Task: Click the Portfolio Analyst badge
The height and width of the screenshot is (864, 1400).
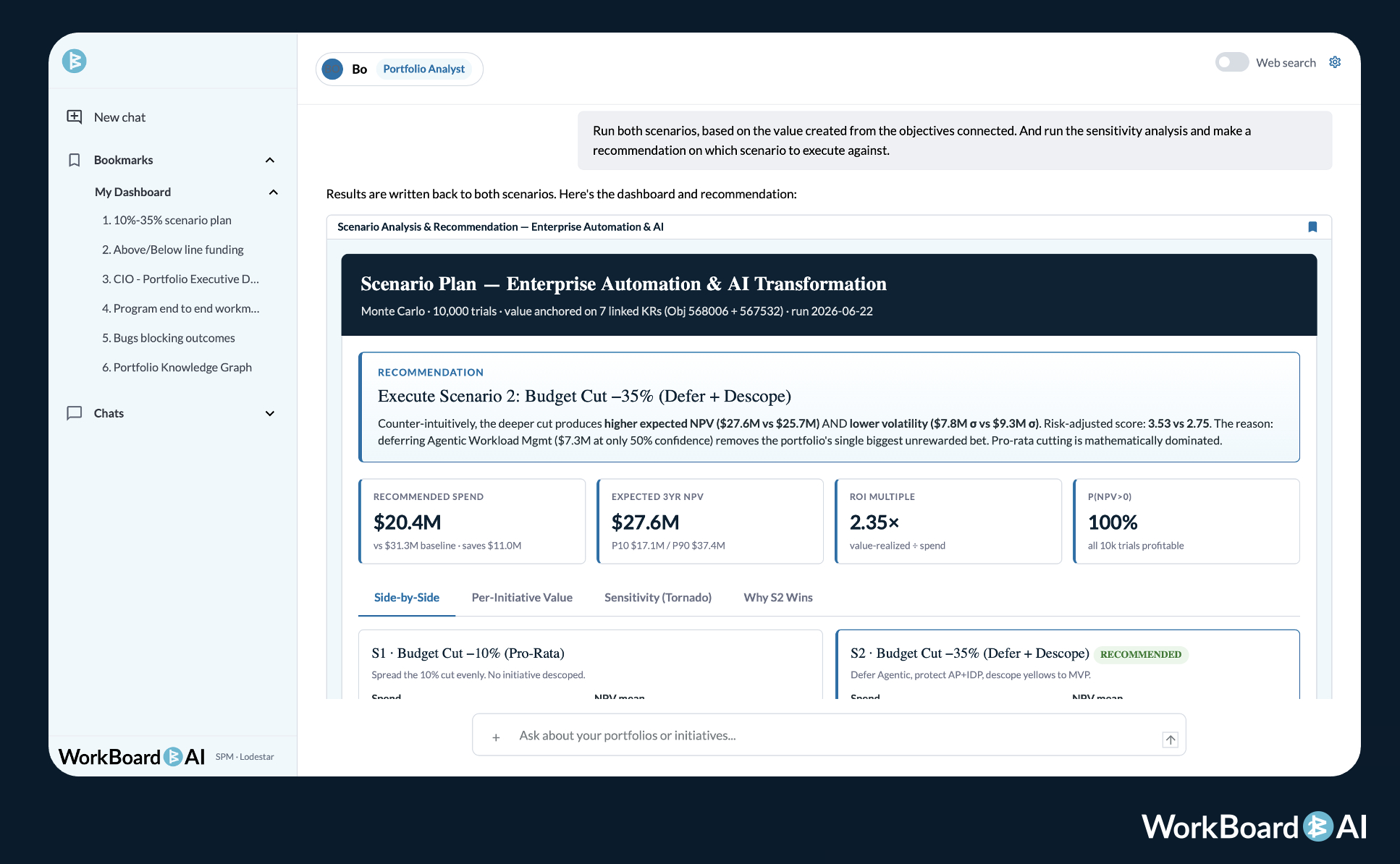Action: click(x=423, y=69)
